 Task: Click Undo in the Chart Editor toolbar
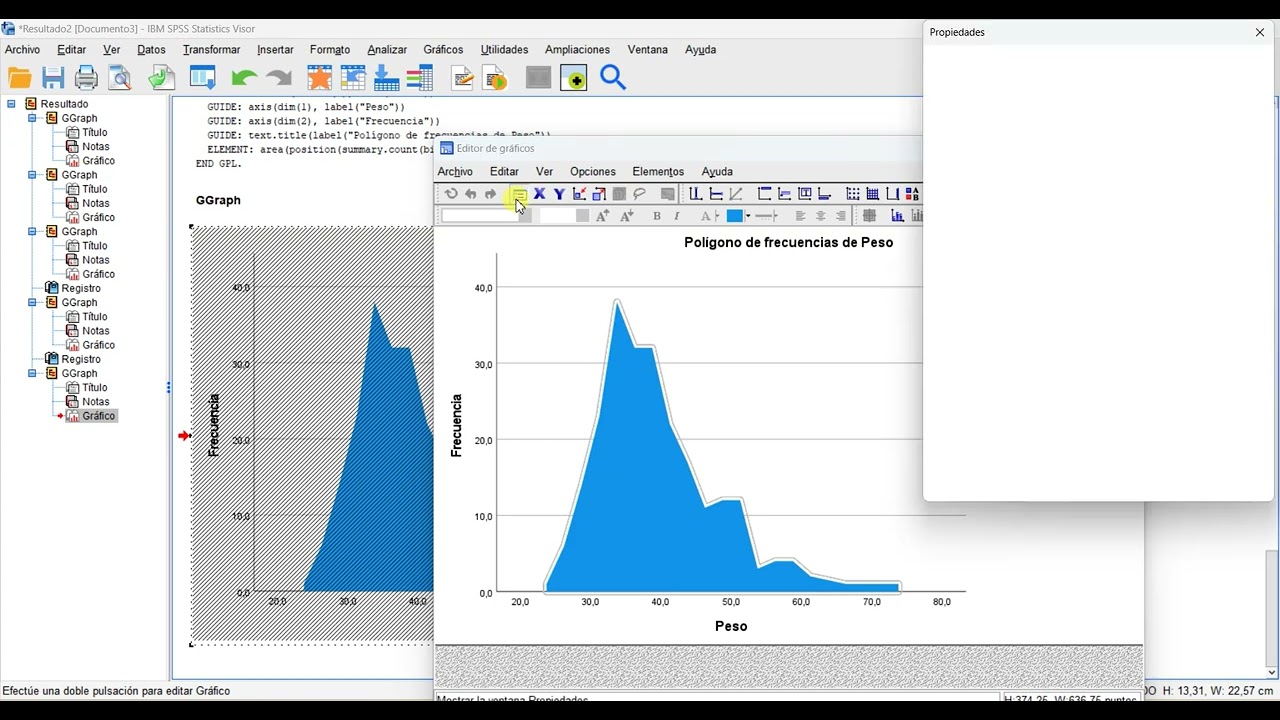point(470,194)
